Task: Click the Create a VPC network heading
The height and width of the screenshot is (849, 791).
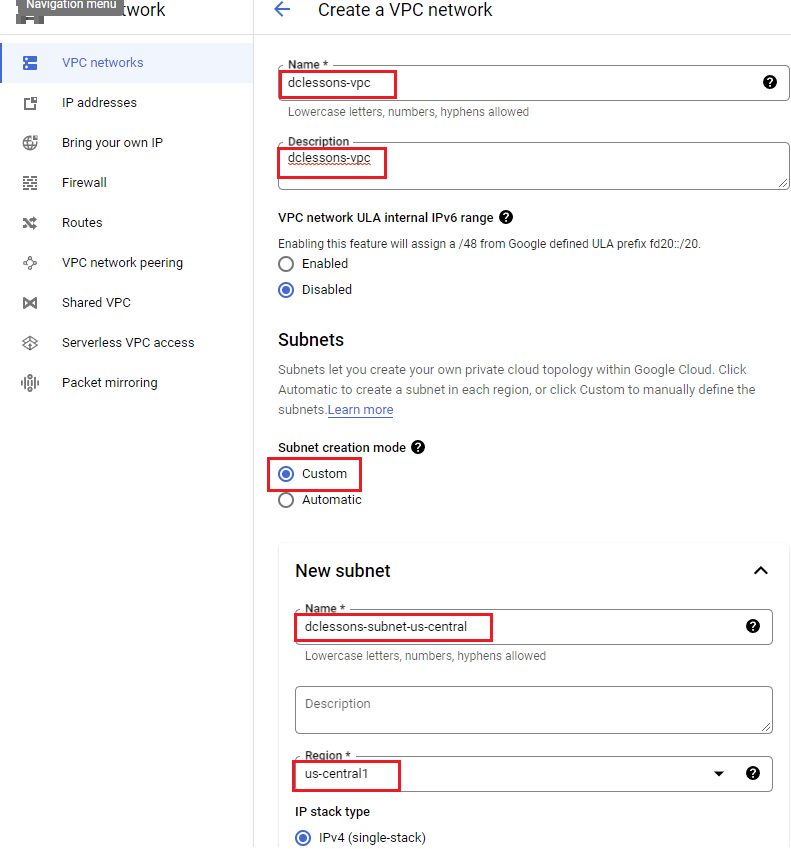Action: tap(405, 10)
